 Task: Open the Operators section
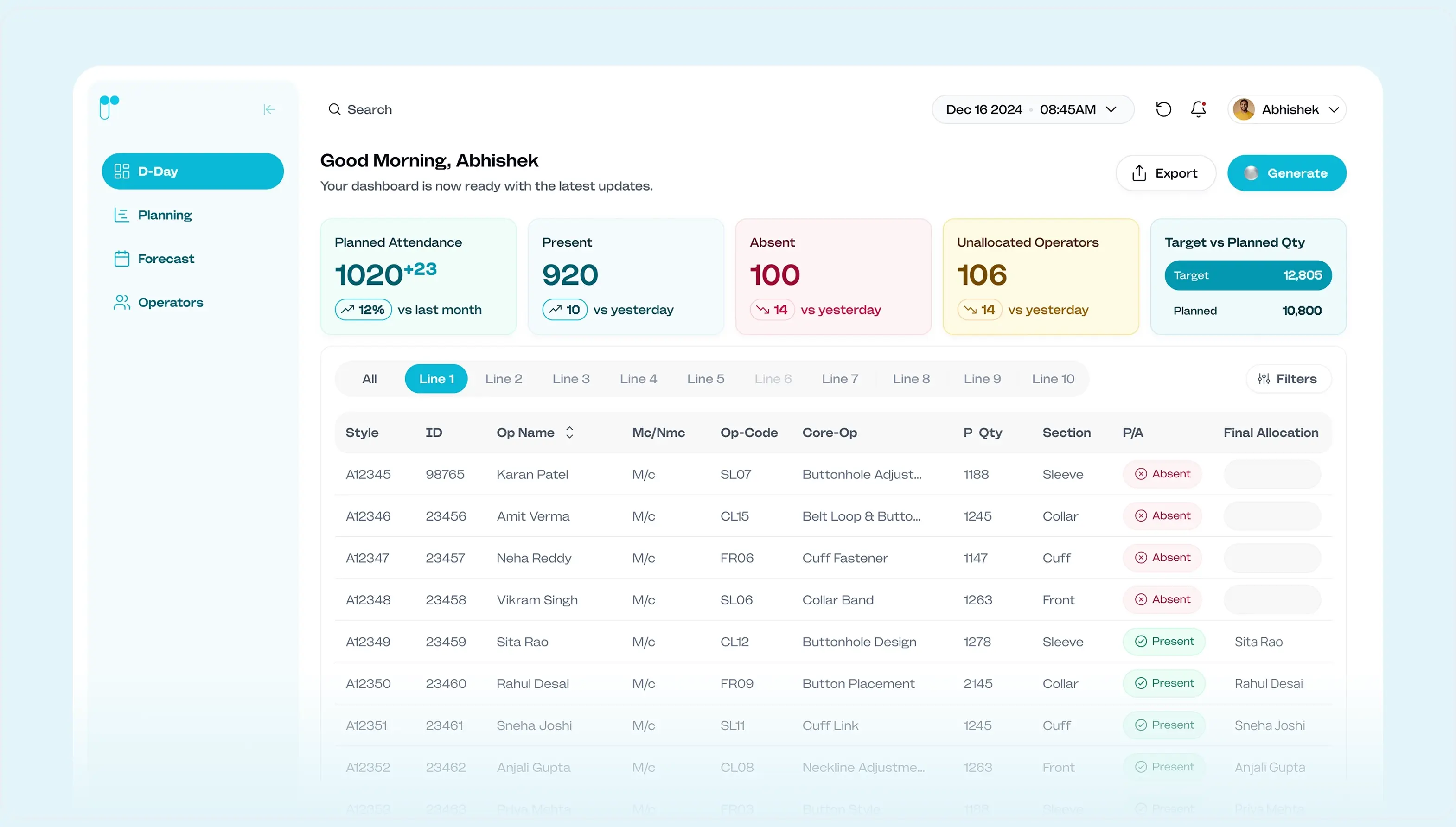coord(170,303)
